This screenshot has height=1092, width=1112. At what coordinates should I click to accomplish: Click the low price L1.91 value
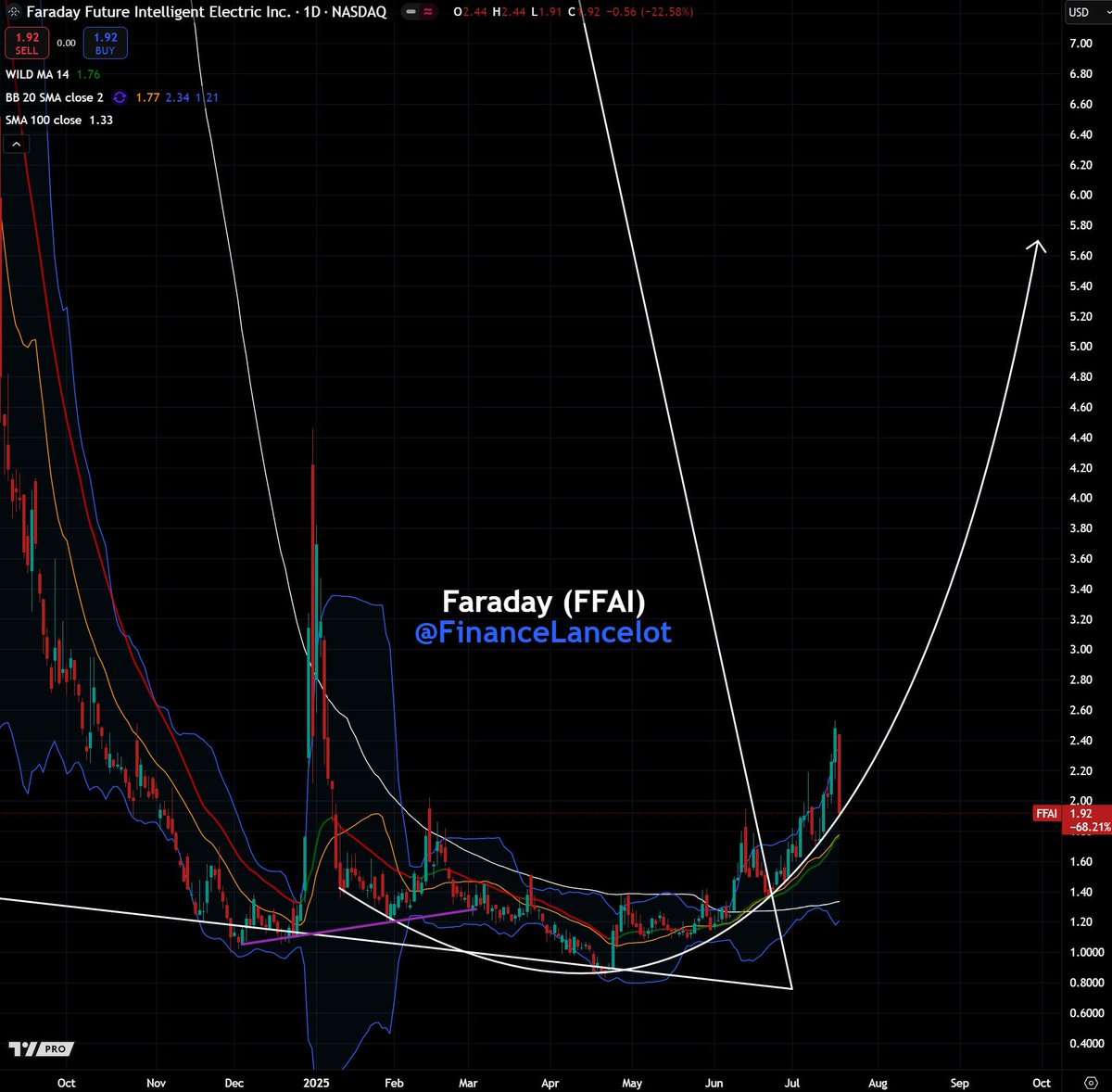pyautogui.click(x=546, y=12)
